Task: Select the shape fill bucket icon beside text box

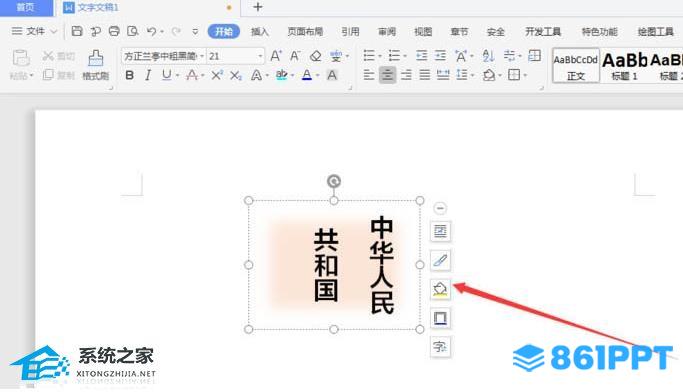Action: (x=440, y=289)
